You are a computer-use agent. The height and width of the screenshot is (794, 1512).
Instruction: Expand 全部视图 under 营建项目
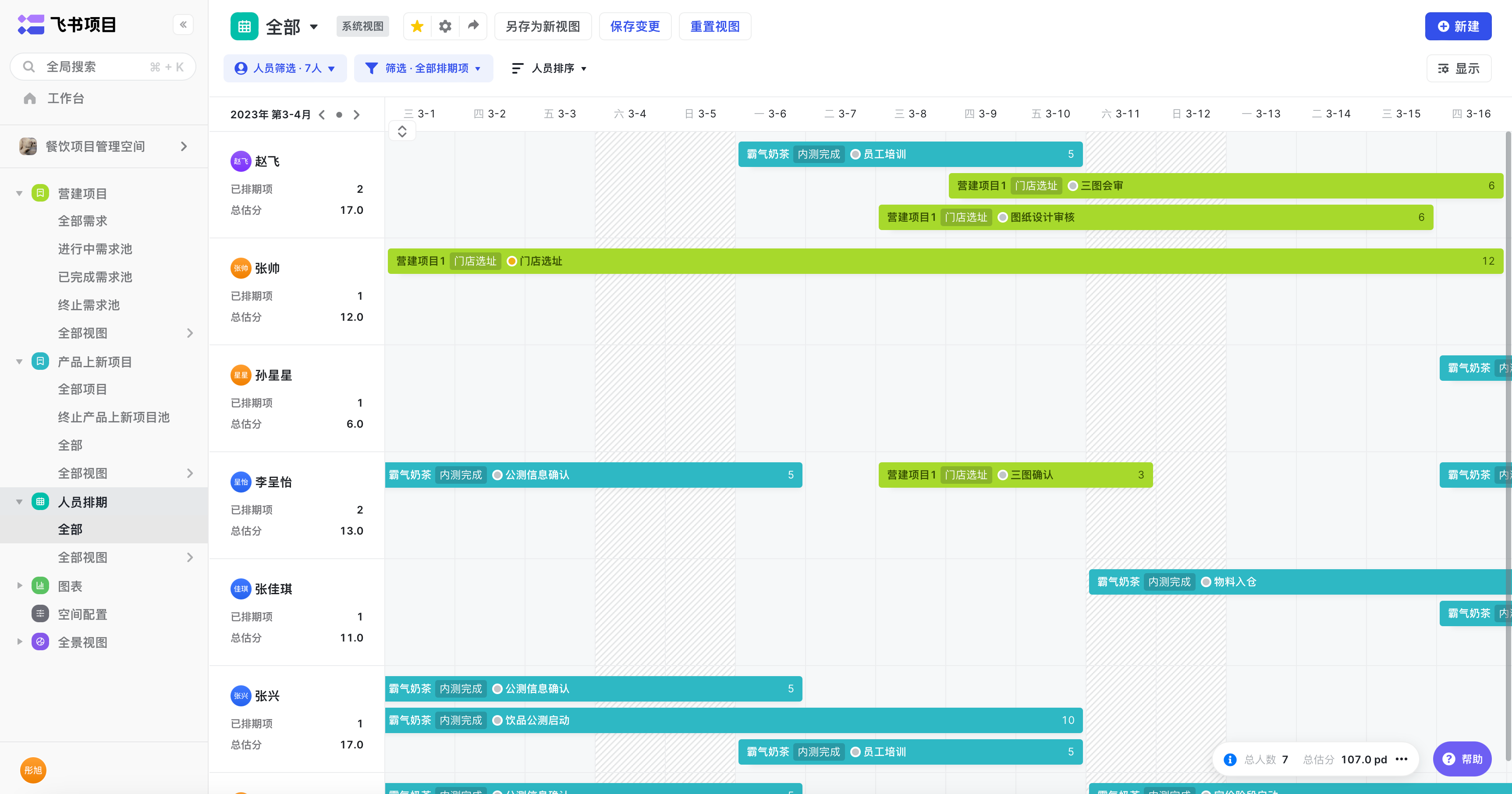click(190, 333)
